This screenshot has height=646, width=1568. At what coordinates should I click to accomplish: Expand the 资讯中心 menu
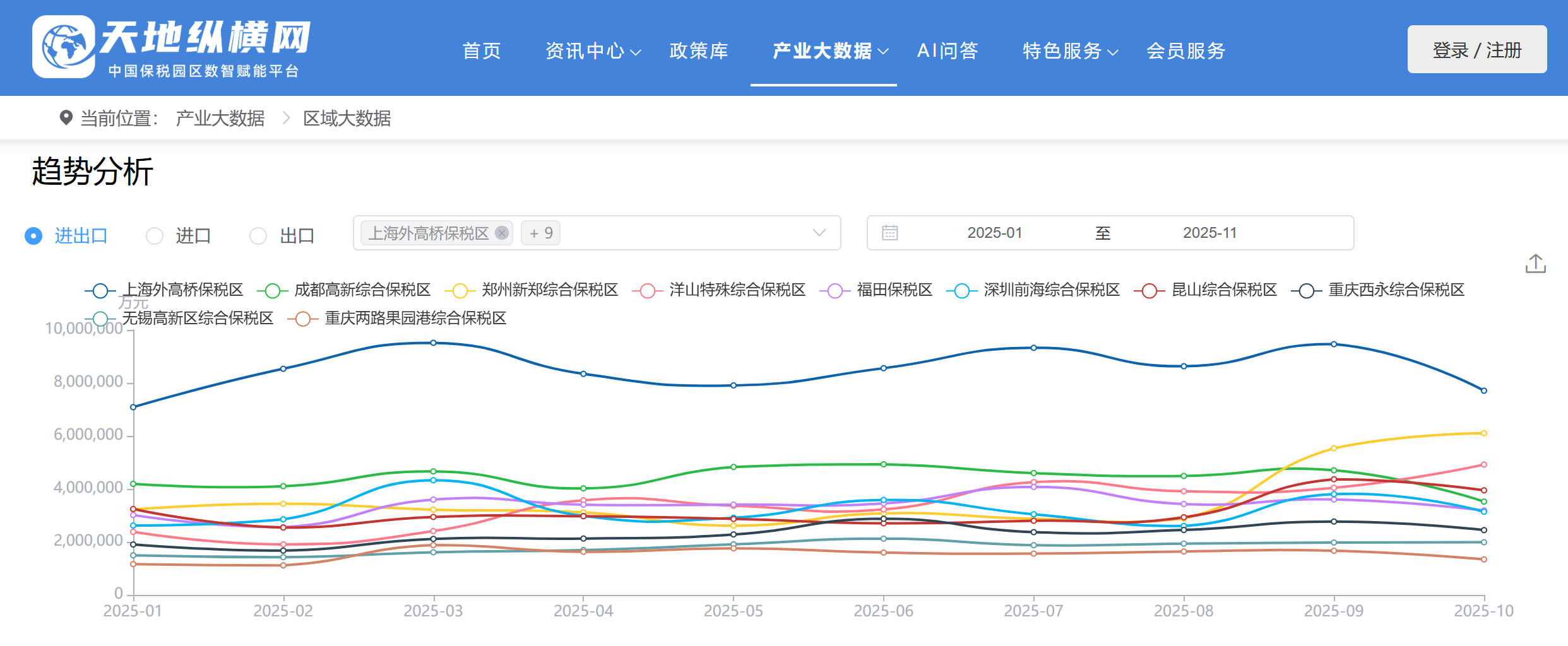pyautogui.click(x=592, y=51)
